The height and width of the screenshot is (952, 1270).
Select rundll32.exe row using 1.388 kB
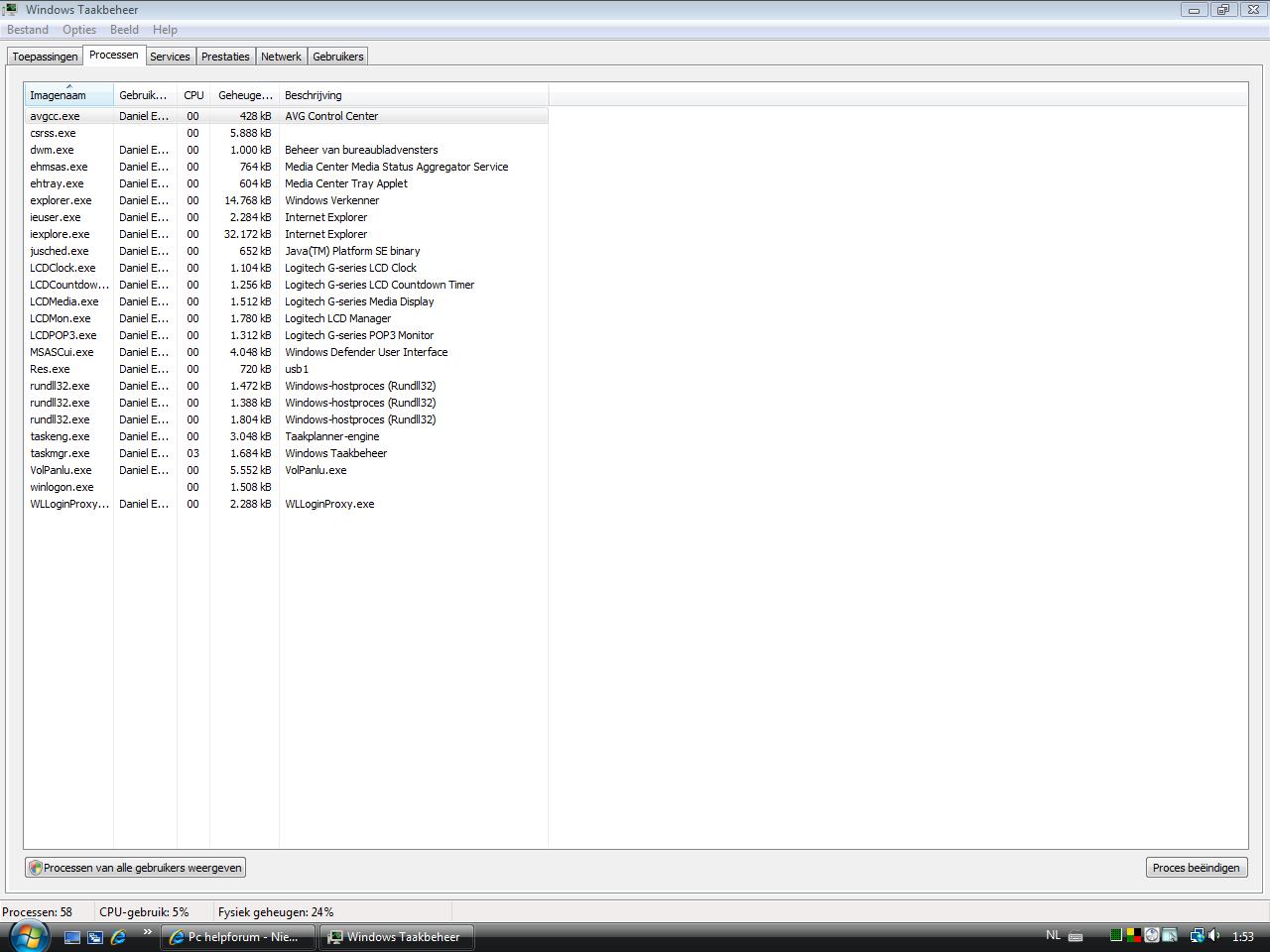click(x=287, y=403)
